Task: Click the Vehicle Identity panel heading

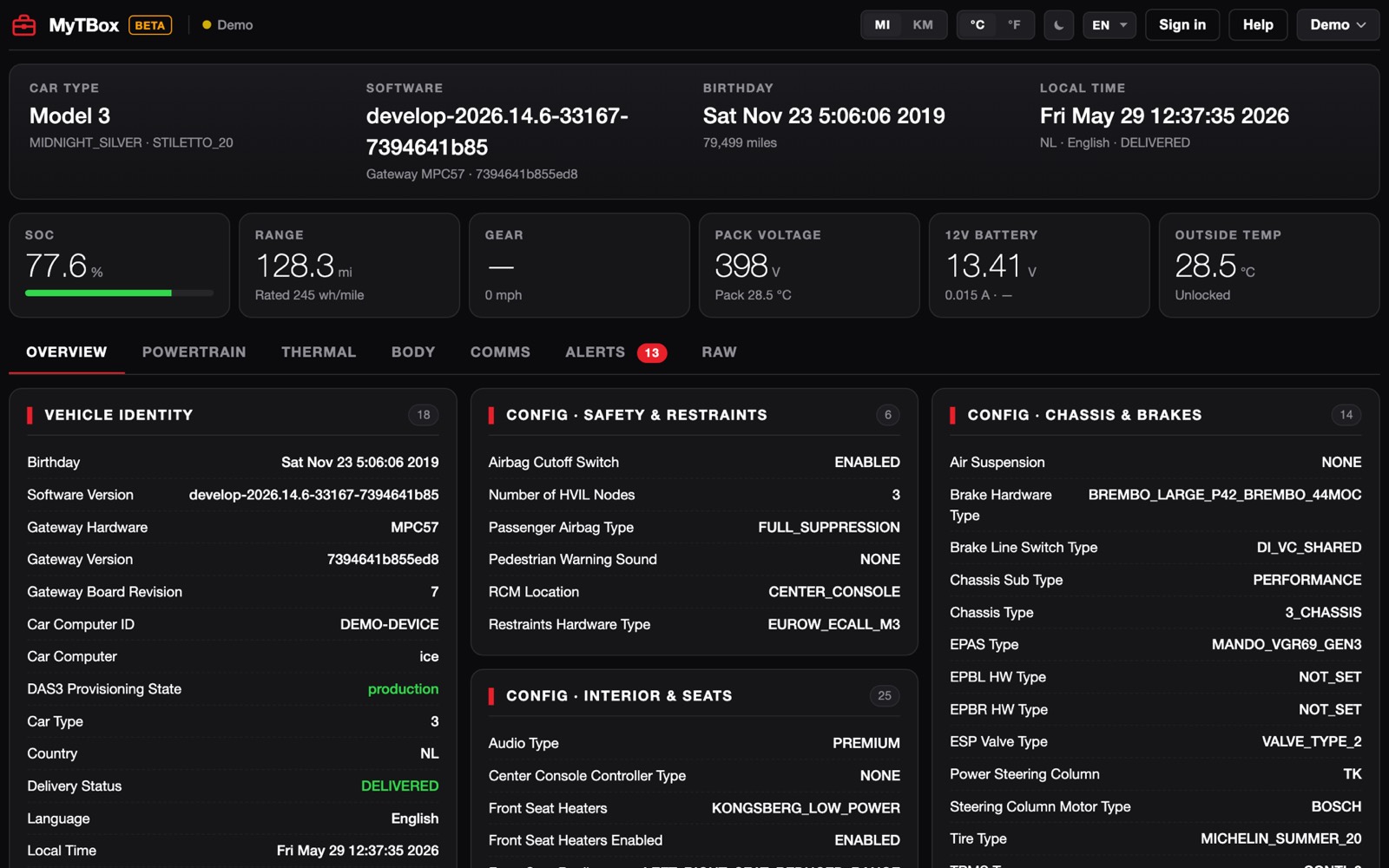Action: [x=119, y=415]
